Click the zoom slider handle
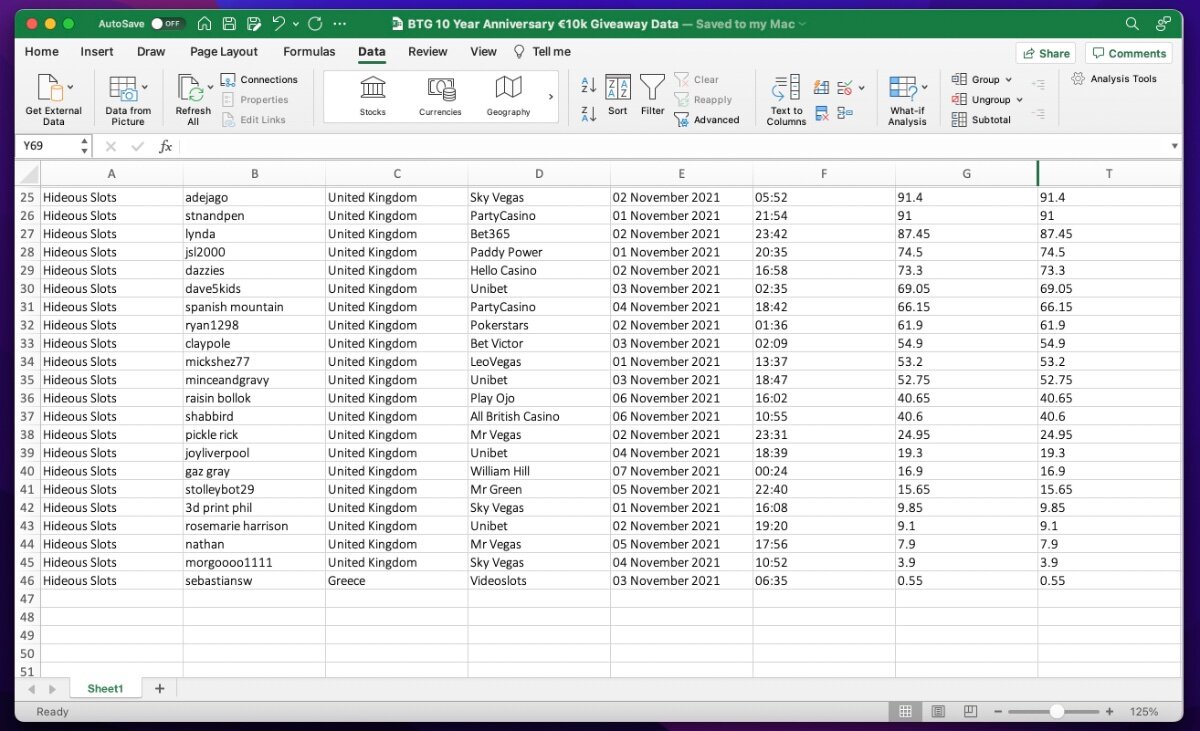The image size is (1200, 731). coord(1057,712)
